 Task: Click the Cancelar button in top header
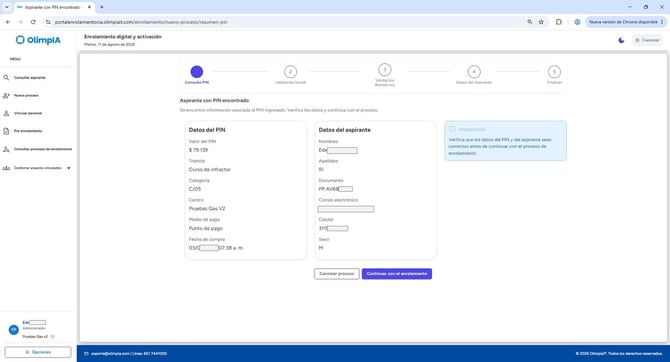pos(647,40)
